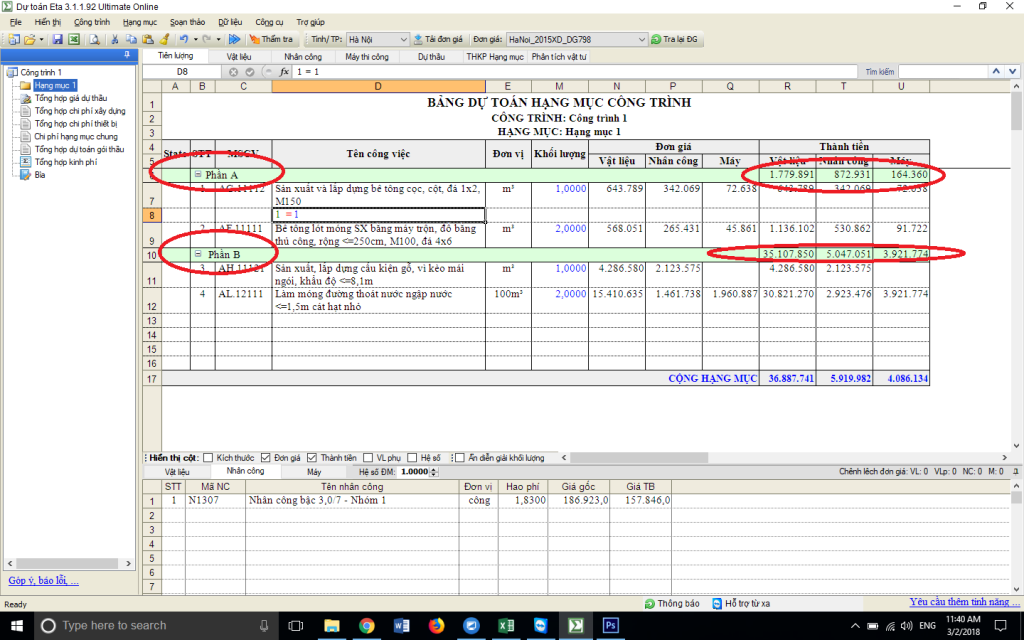
Task: Switch to the Dự thầu tab
Action: click(432, 57)
